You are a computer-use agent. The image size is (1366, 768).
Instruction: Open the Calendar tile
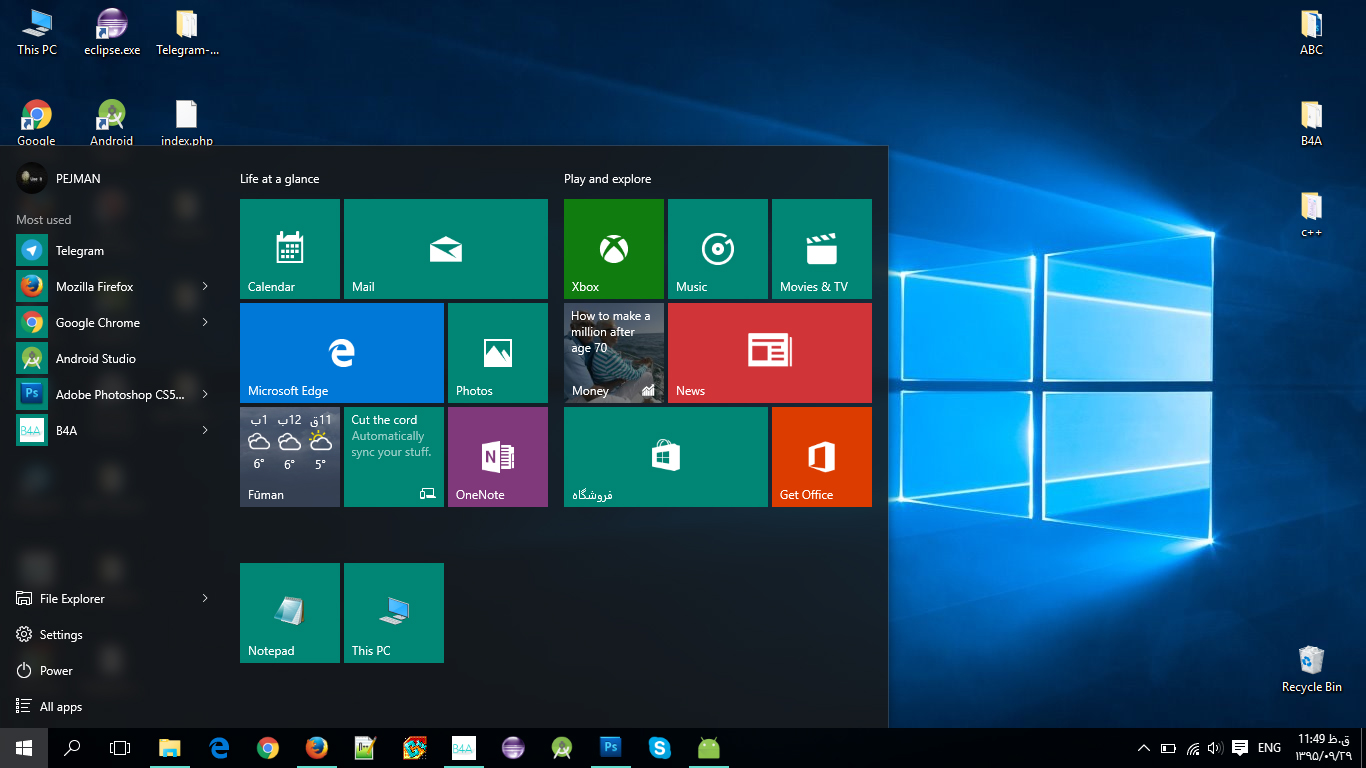point(289,249)
